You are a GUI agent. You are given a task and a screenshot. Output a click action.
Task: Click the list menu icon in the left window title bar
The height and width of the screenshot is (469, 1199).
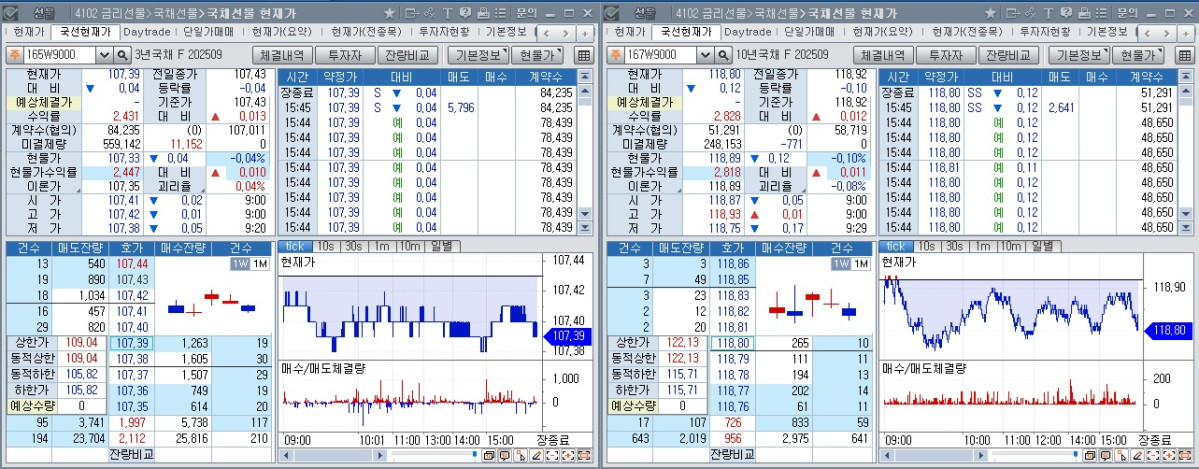coord(499,13)
